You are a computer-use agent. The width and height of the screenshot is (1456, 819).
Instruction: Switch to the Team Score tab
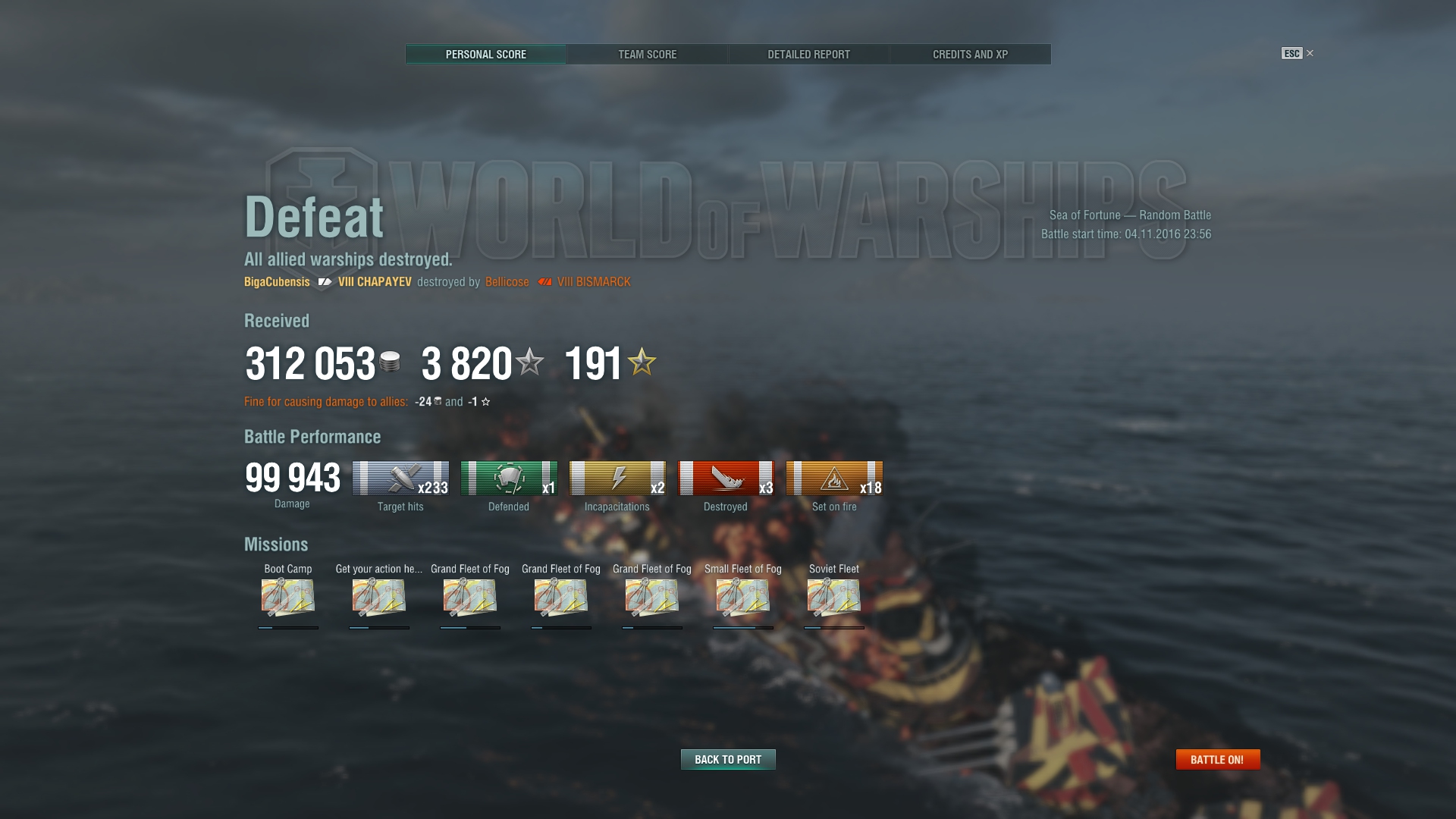click(x=647, y=55)
